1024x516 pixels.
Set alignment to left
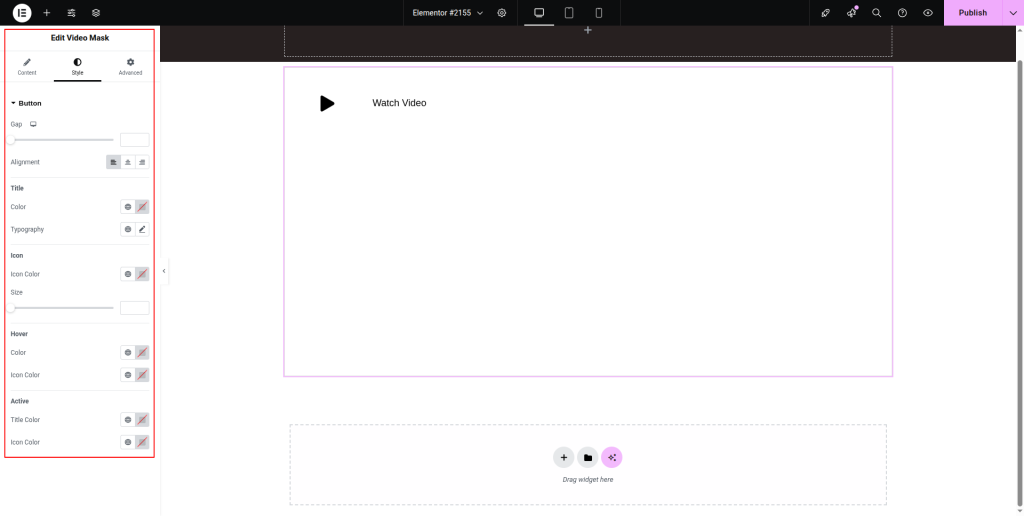114,162
